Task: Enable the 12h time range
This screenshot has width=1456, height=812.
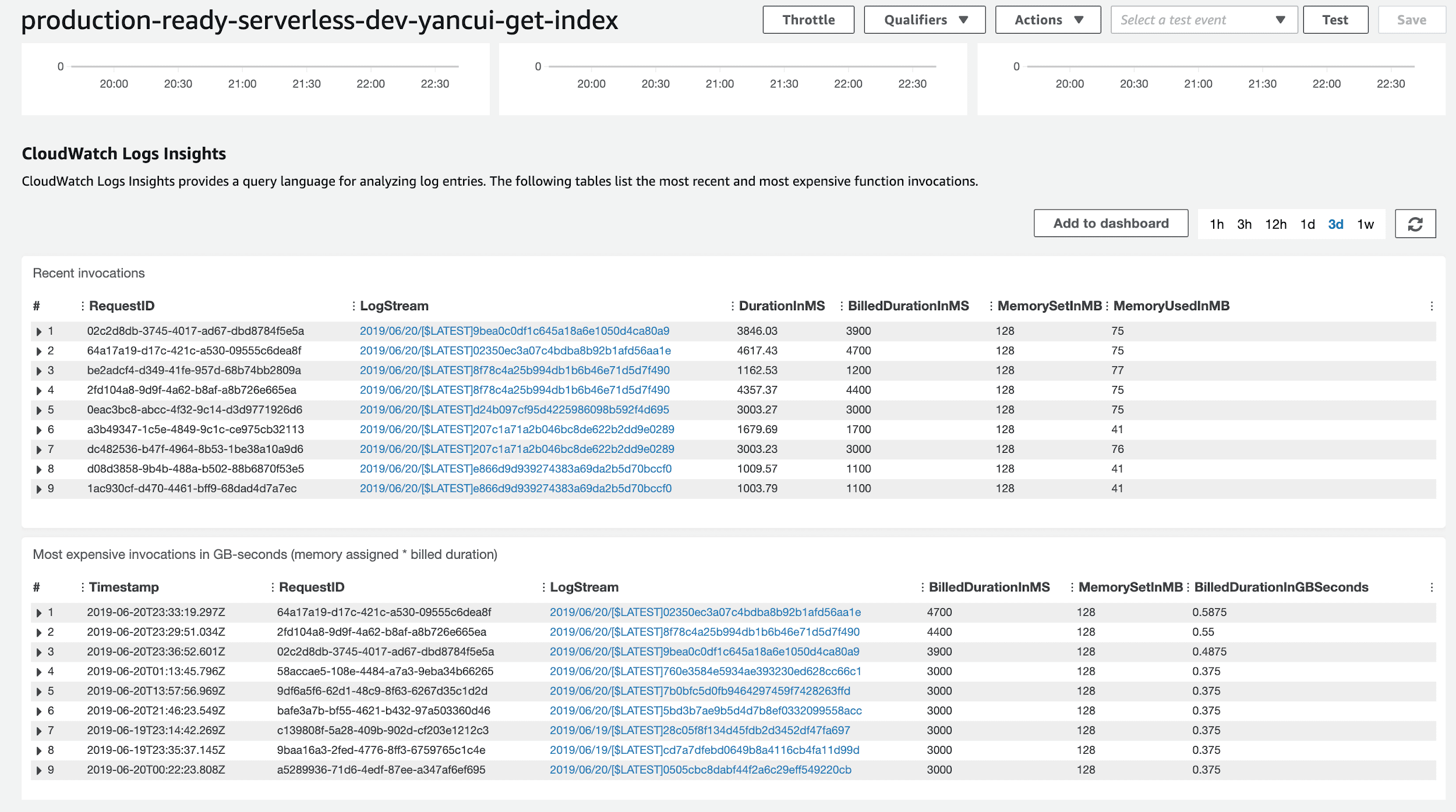Action: [x=1277, y=224]
